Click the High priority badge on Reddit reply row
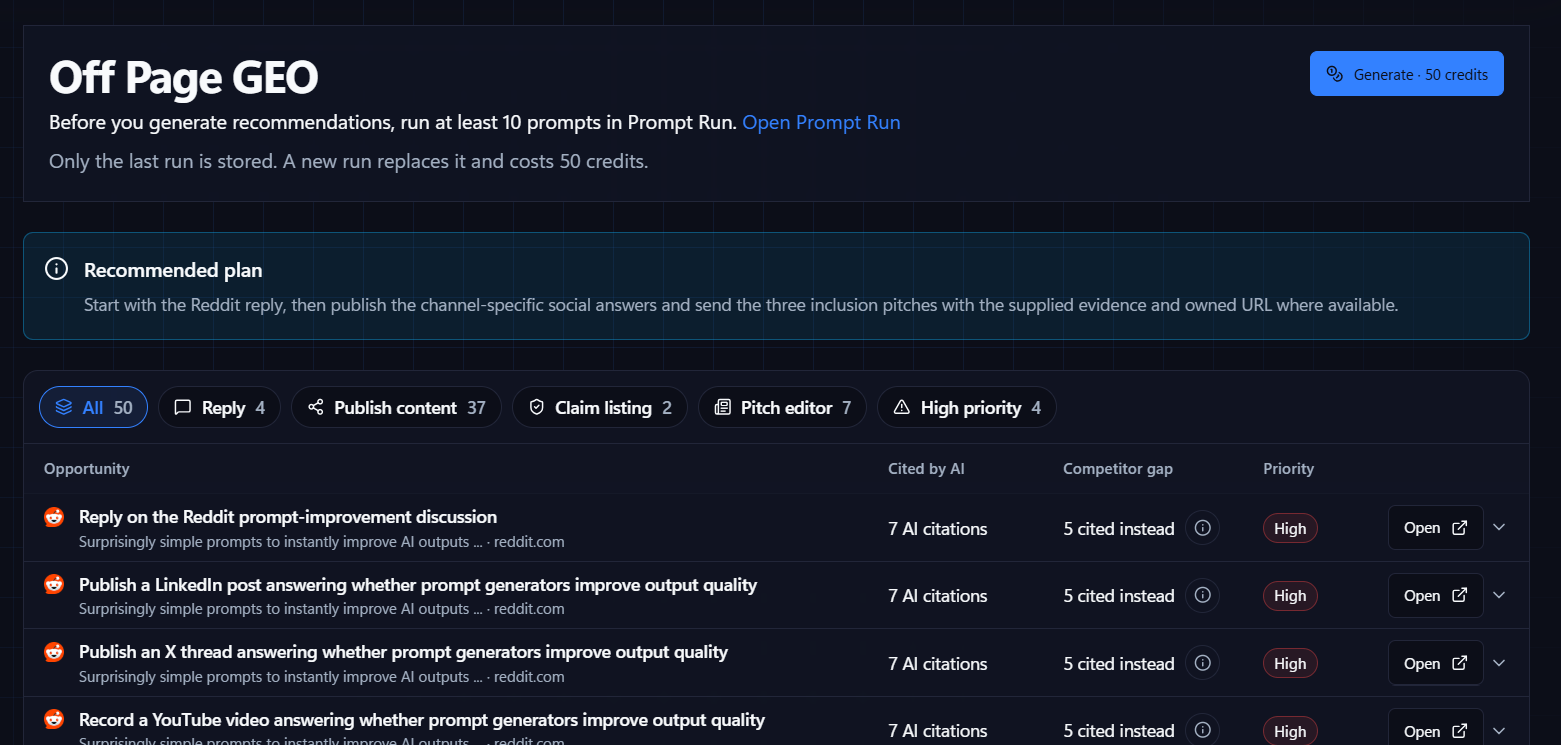Viewport: 1561px width, 745px height. click(x=1290, y=529)
